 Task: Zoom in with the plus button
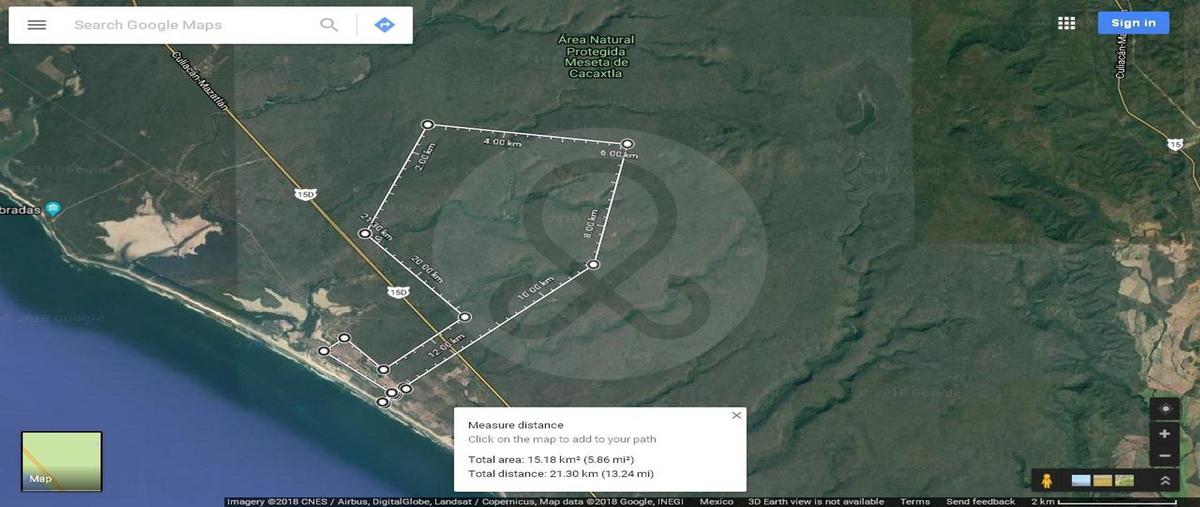pos(1165,434)
